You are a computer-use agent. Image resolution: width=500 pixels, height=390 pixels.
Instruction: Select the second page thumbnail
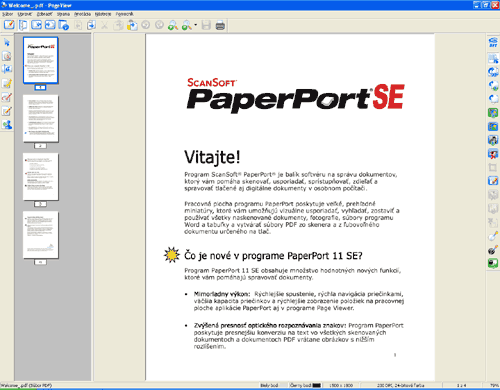tap(41, 119)
